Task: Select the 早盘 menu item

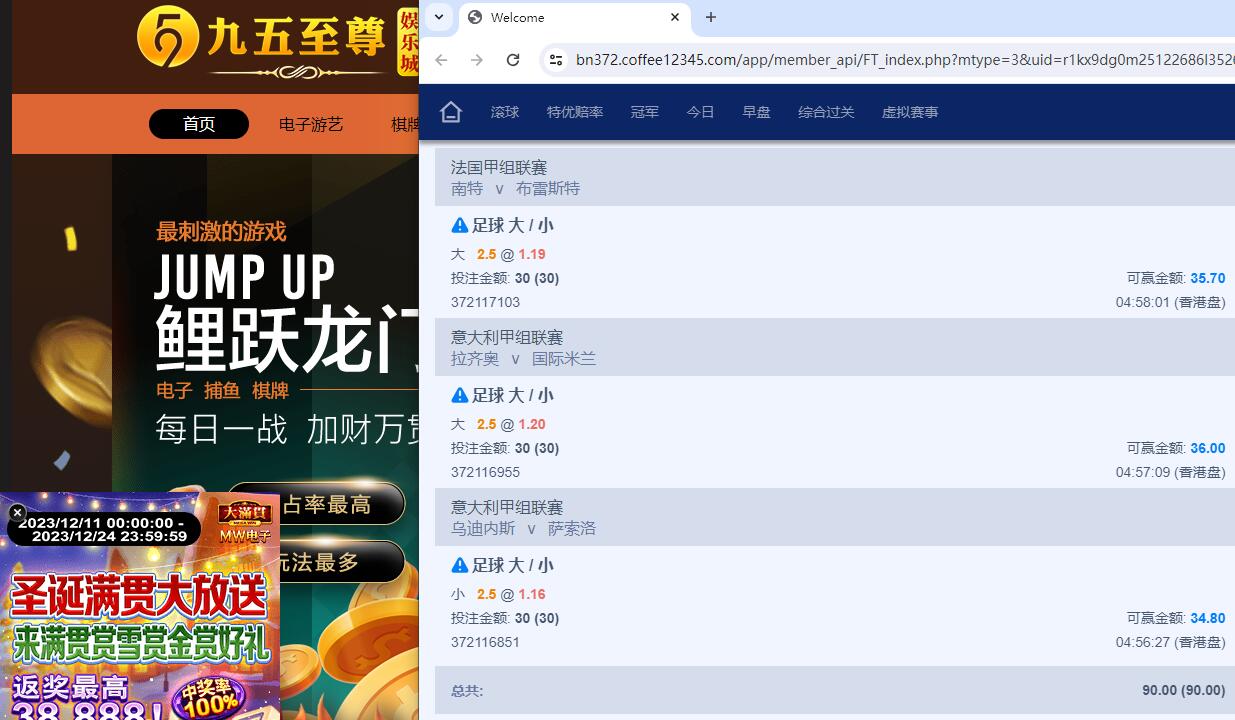Action: (757, 112)
